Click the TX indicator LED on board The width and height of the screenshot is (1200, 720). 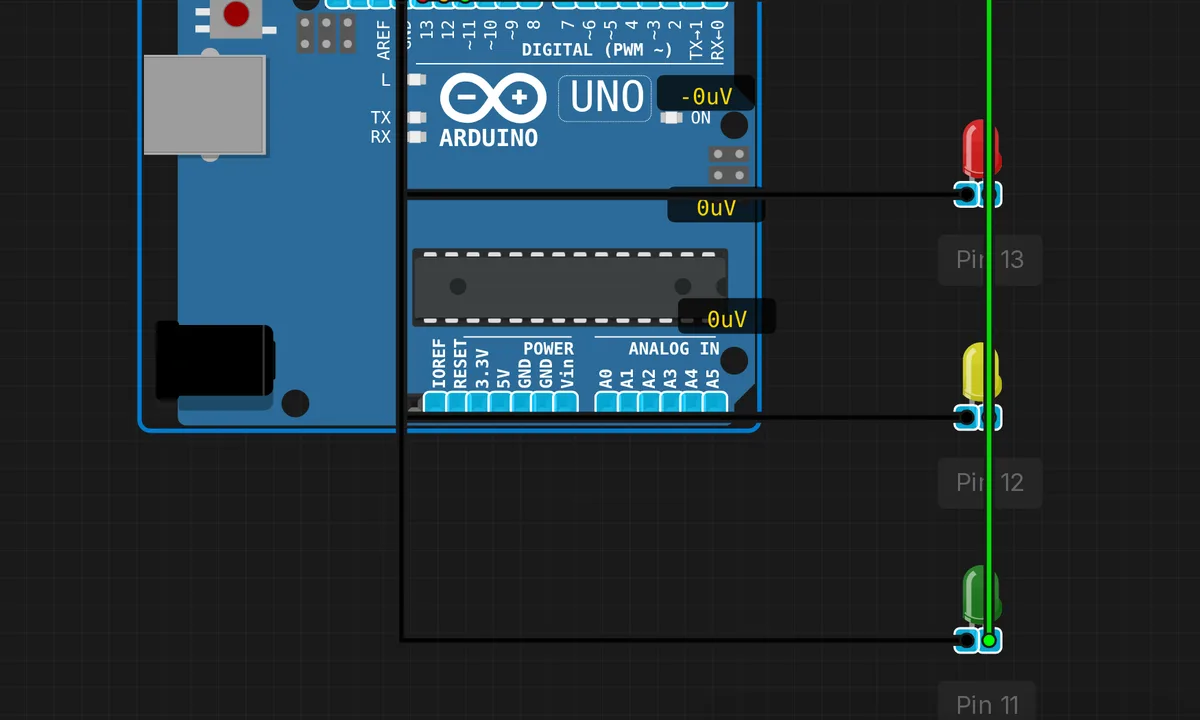click(x=417, y=118)
